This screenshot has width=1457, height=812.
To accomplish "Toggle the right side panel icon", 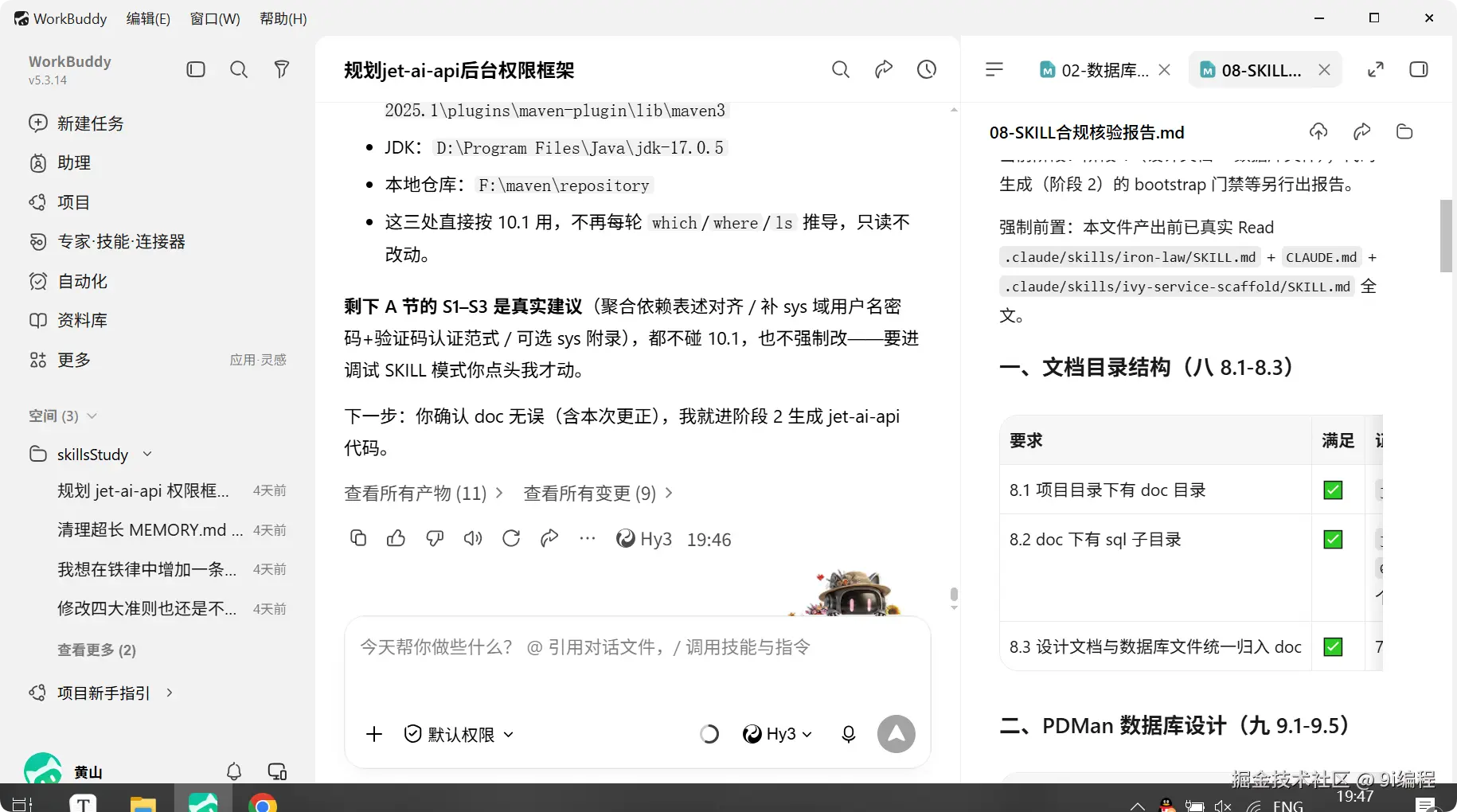I will point(1419,70).
